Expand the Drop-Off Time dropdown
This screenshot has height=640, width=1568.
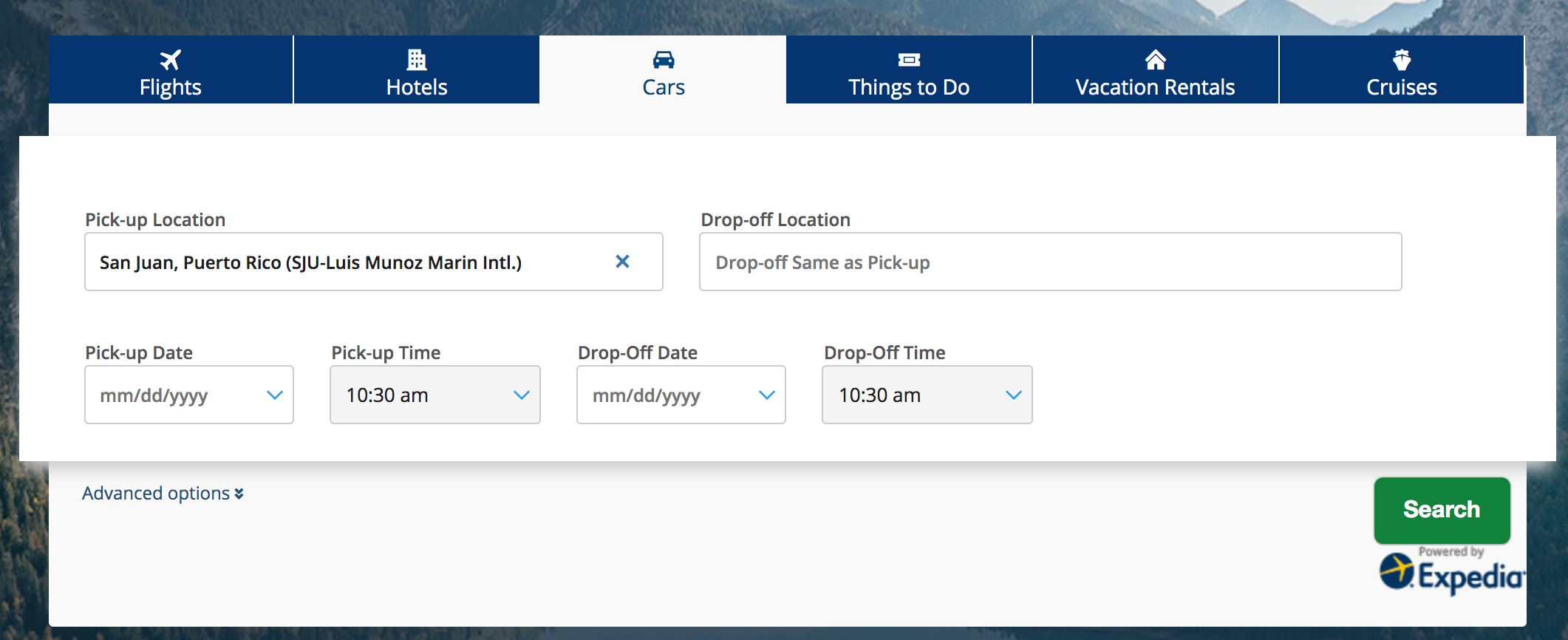[927, 395]
